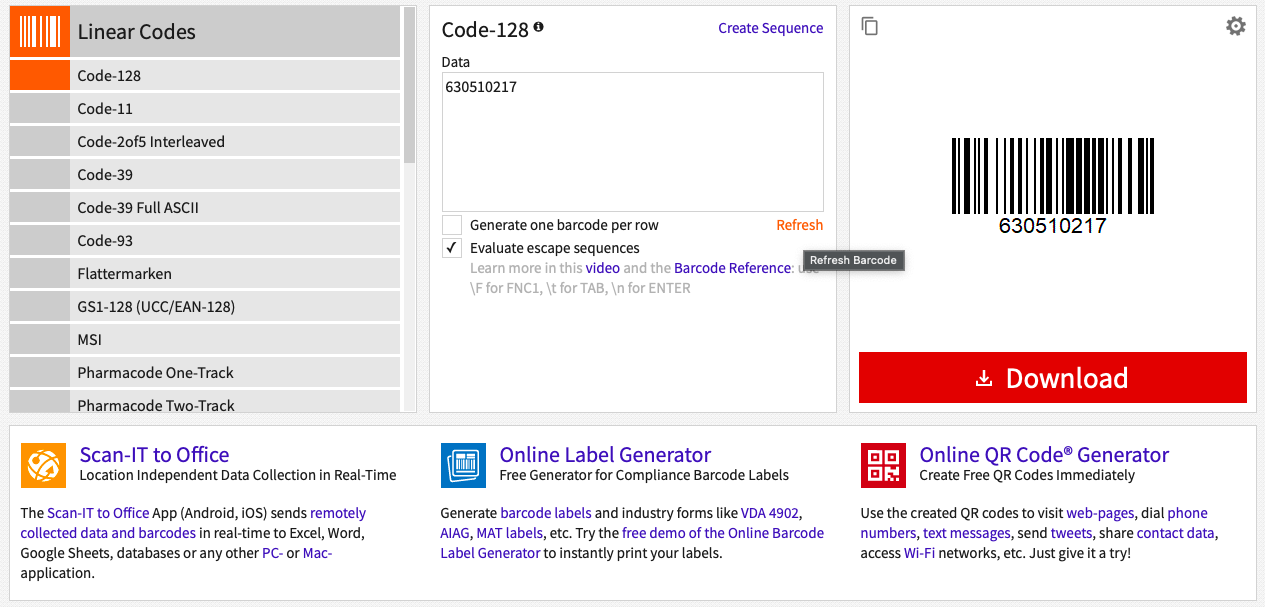
Task: Click into the Data text field
Action: [633, 141]
